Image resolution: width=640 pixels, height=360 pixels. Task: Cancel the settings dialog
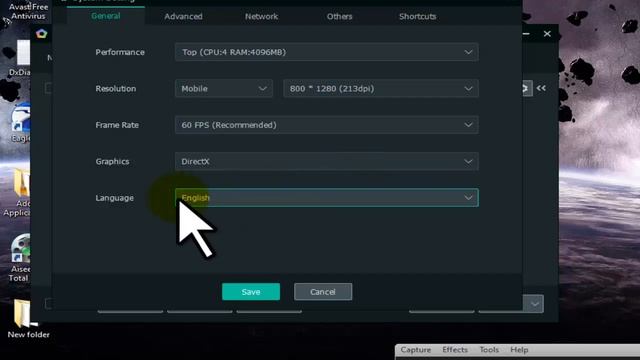coord(323,292)
